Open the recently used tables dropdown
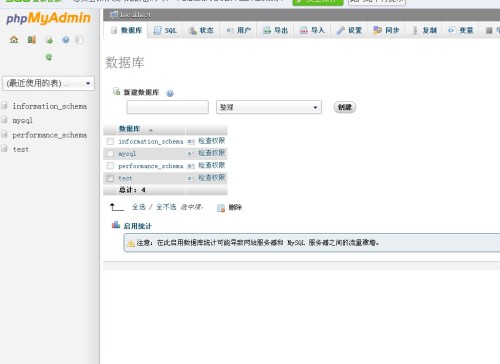This screenshot has width=500, height=364. 48,83
